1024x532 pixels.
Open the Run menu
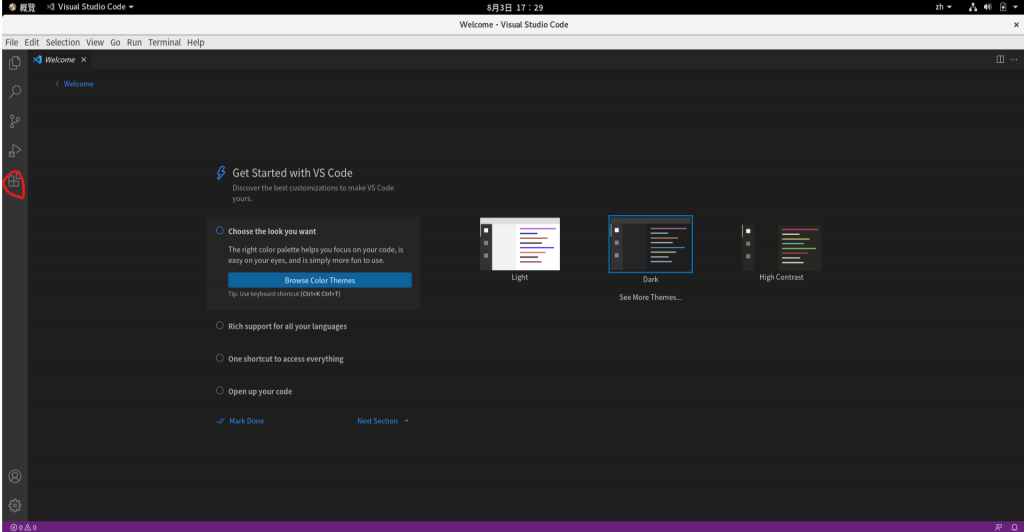point(134,42)
